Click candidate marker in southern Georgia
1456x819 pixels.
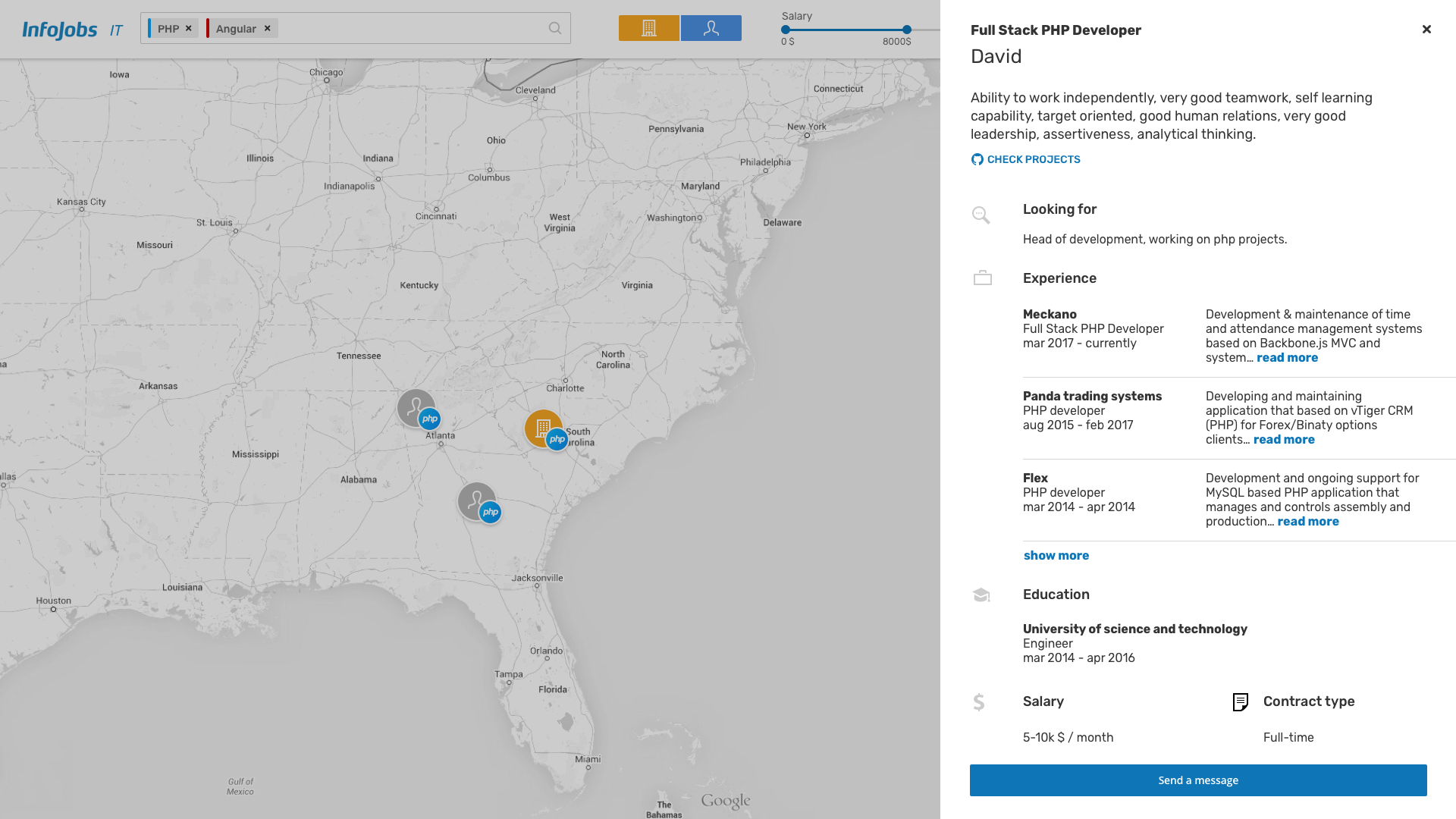coord(476,500)
